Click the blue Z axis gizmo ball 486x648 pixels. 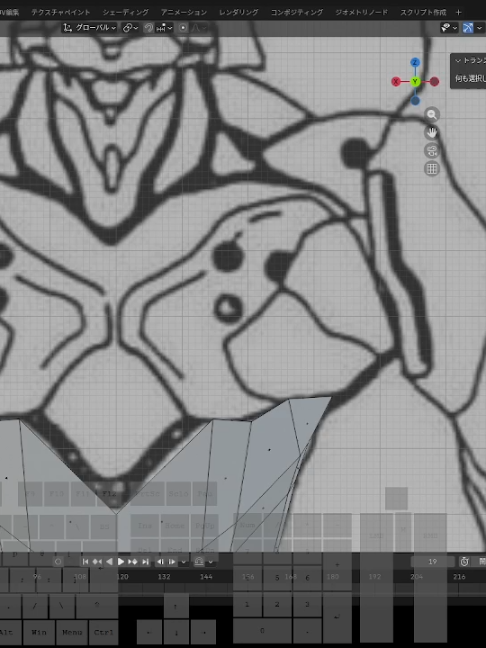tap(415, 62)
